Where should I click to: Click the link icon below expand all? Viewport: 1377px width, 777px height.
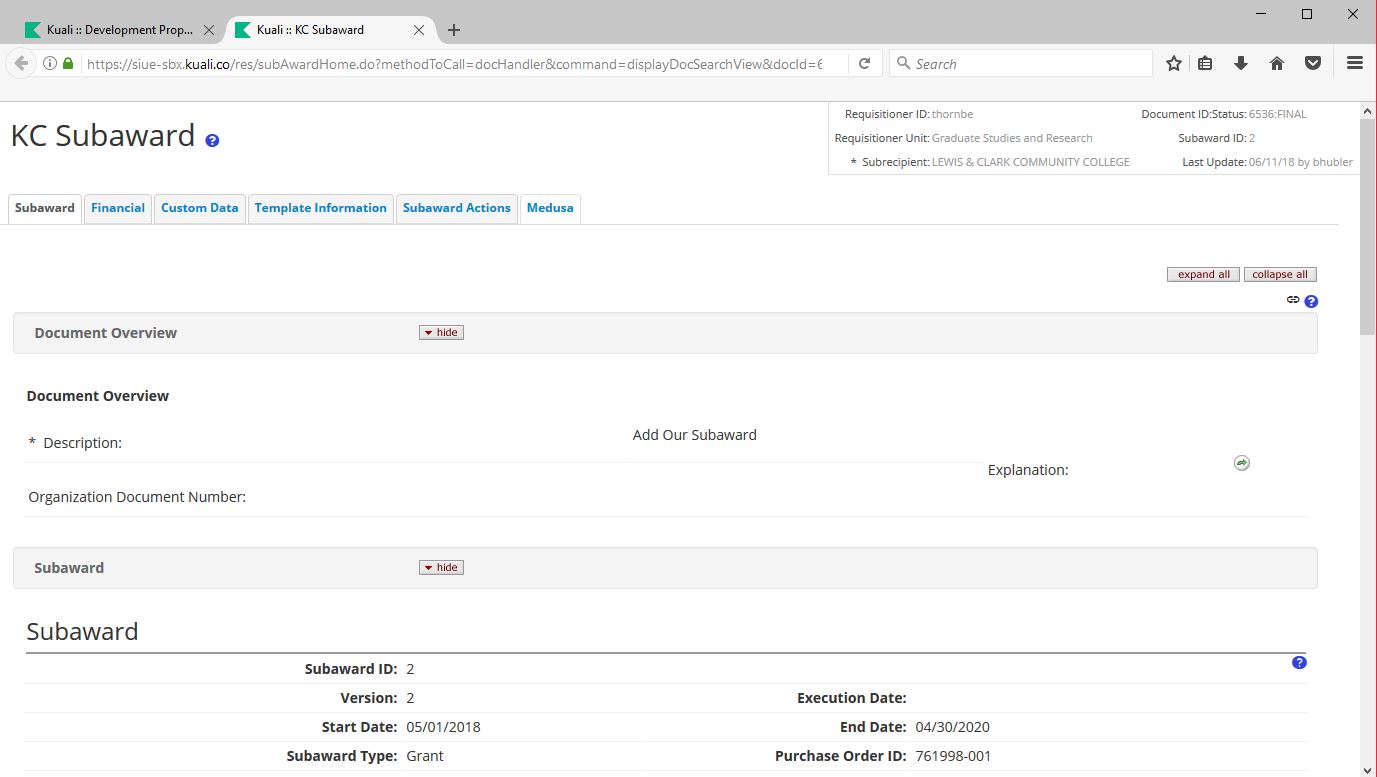click(1293, 300)
